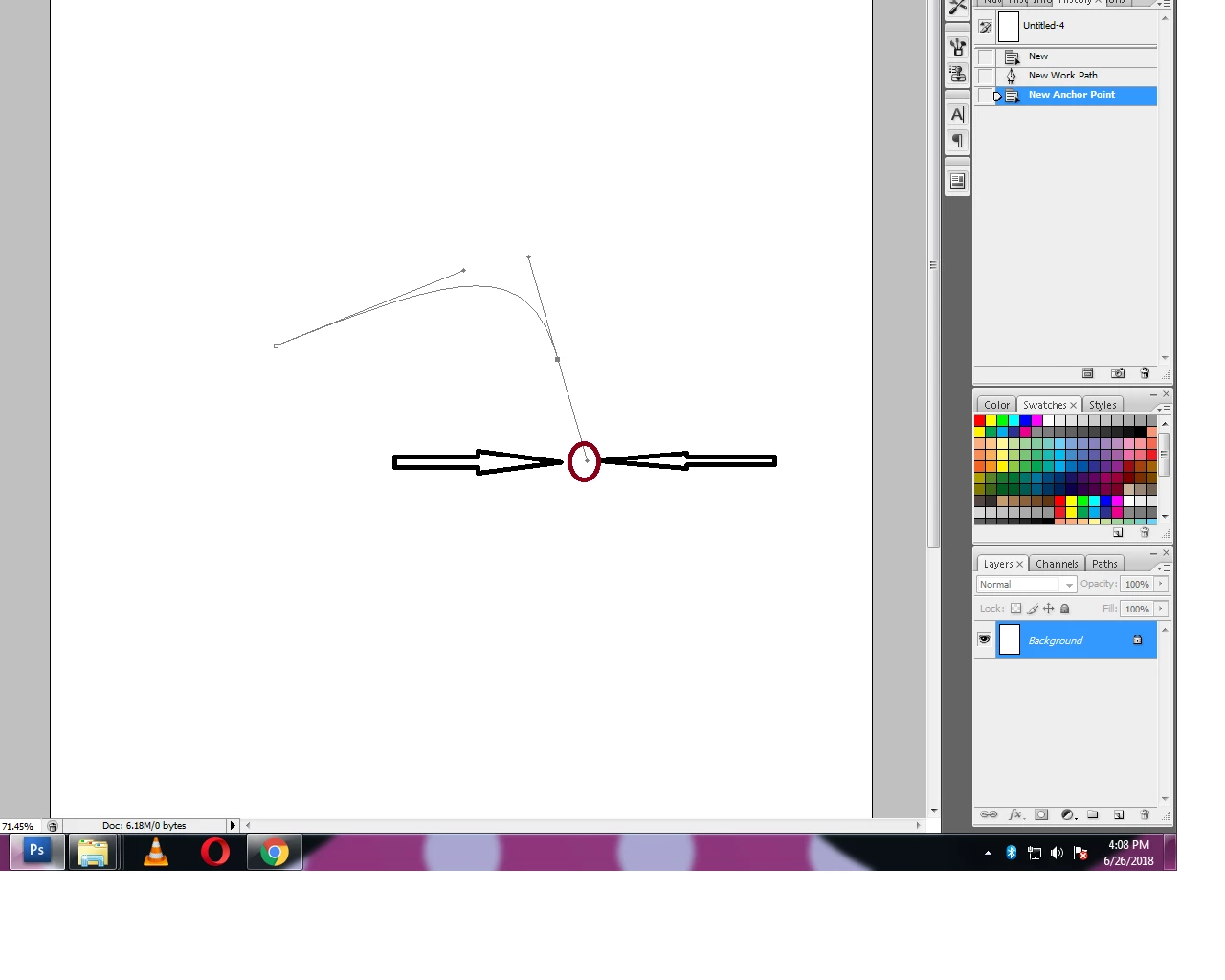Switch to the Styles tab
1225x980 pixels.
[1102, 405]
